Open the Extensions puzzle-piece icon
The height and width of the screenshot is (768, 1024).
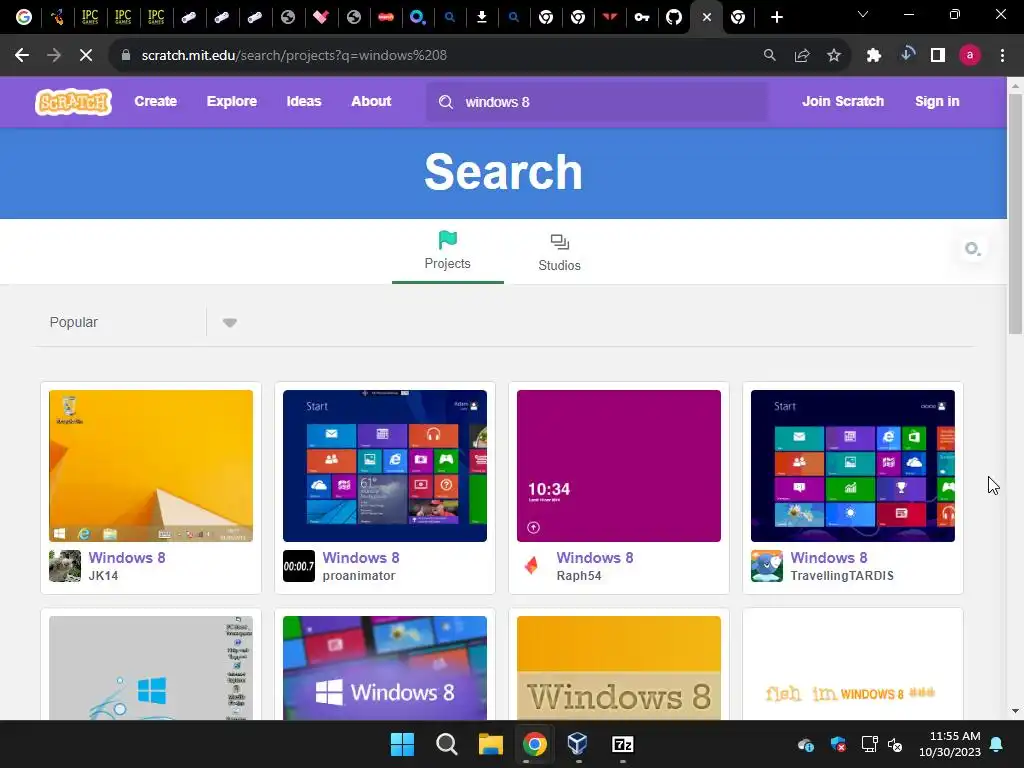(x=874, y=56)
